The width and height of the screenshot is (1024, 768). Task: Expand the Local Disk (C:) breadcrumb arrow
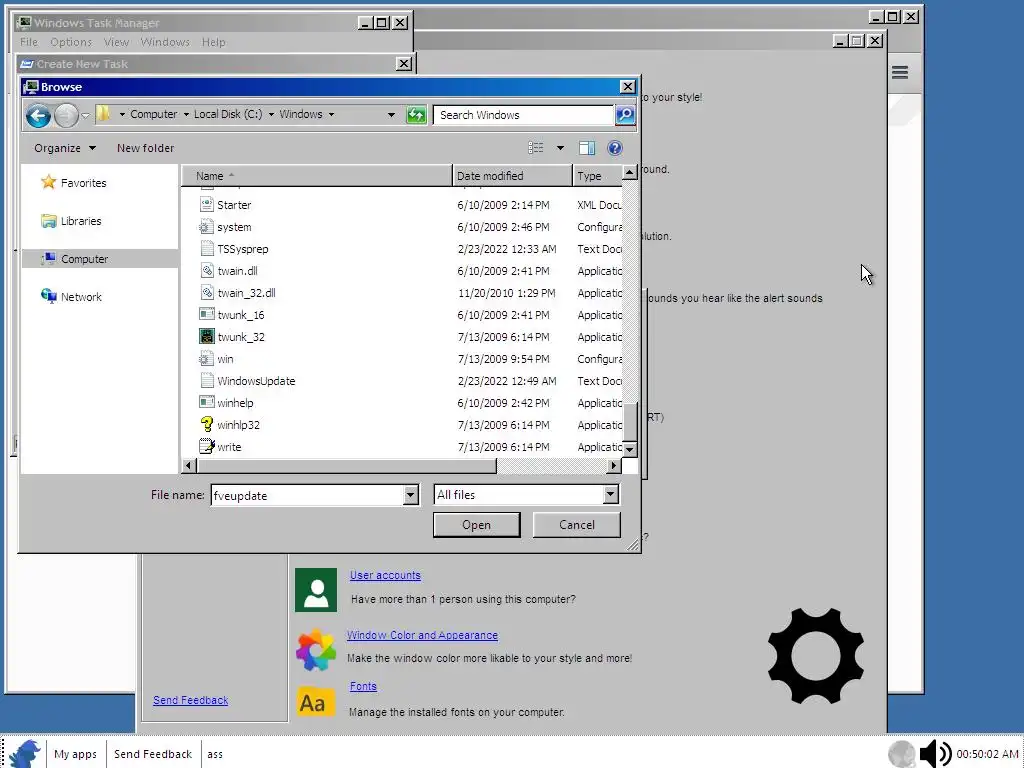271,114
